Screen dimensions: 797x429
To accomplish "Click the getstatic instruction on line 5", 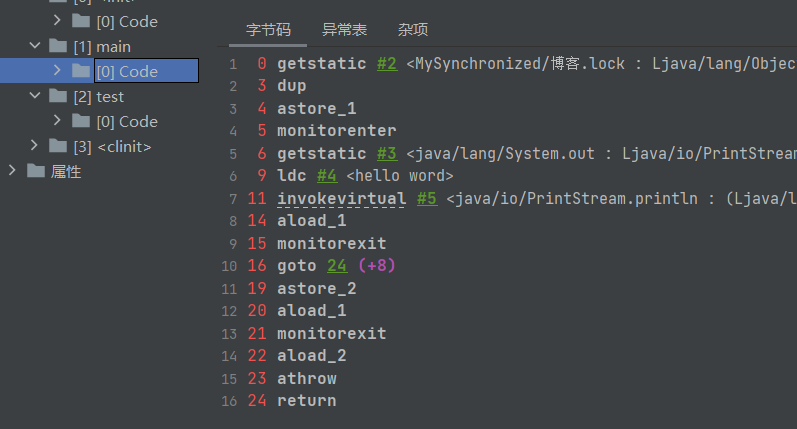I will [x=321, y=154].
